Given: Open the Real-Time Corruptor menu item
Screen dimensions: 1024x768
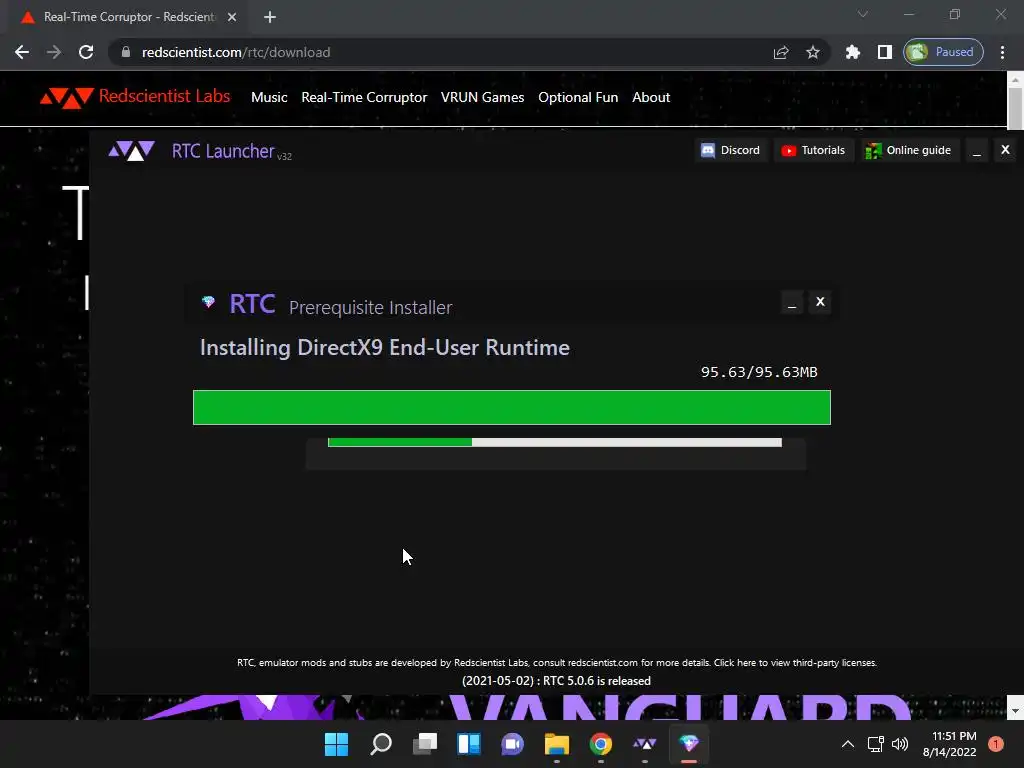Looking at the screenshot, I should point(364,97).
